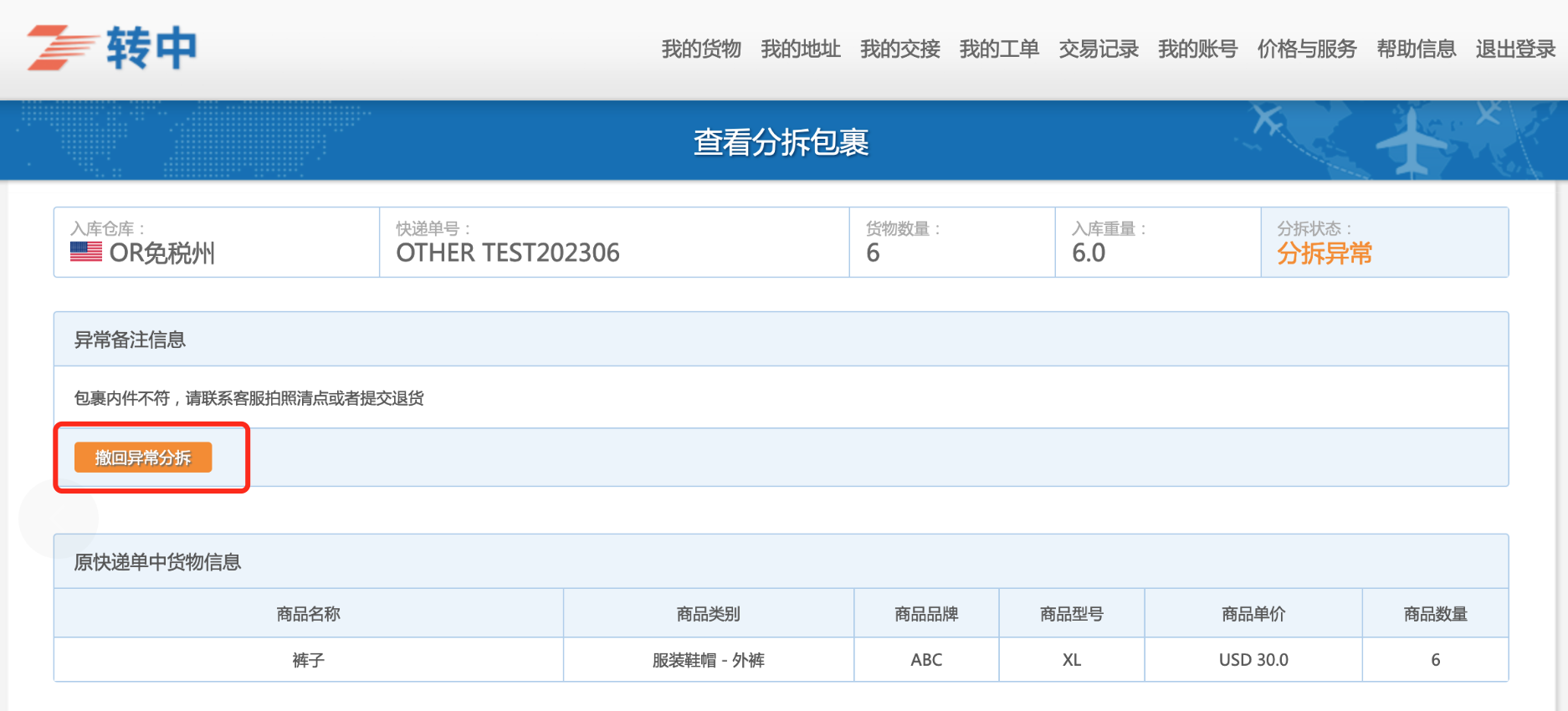This screenshot has height=711, width=1568.
Task: Click the page title 查看分拆包裹
Action: click(x=781, y=142)
